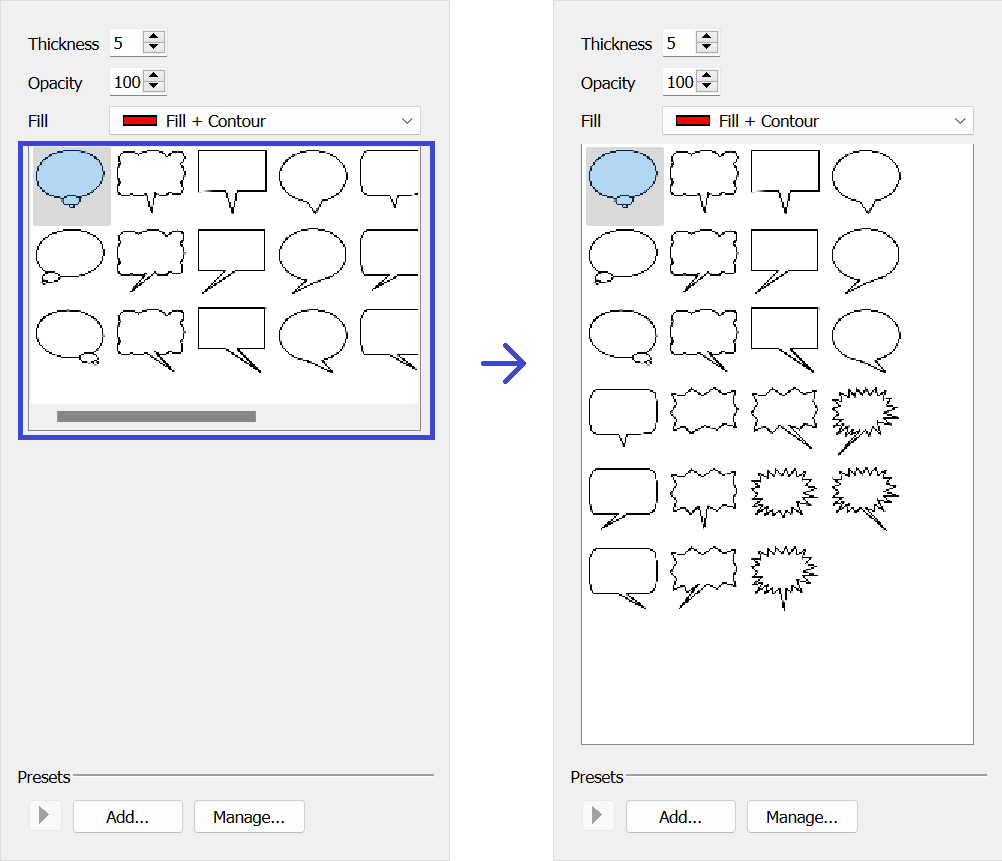Pick the last starburst bubble in right panel
This screenshot has width=1002, height=861.
(x=784, y=576)
